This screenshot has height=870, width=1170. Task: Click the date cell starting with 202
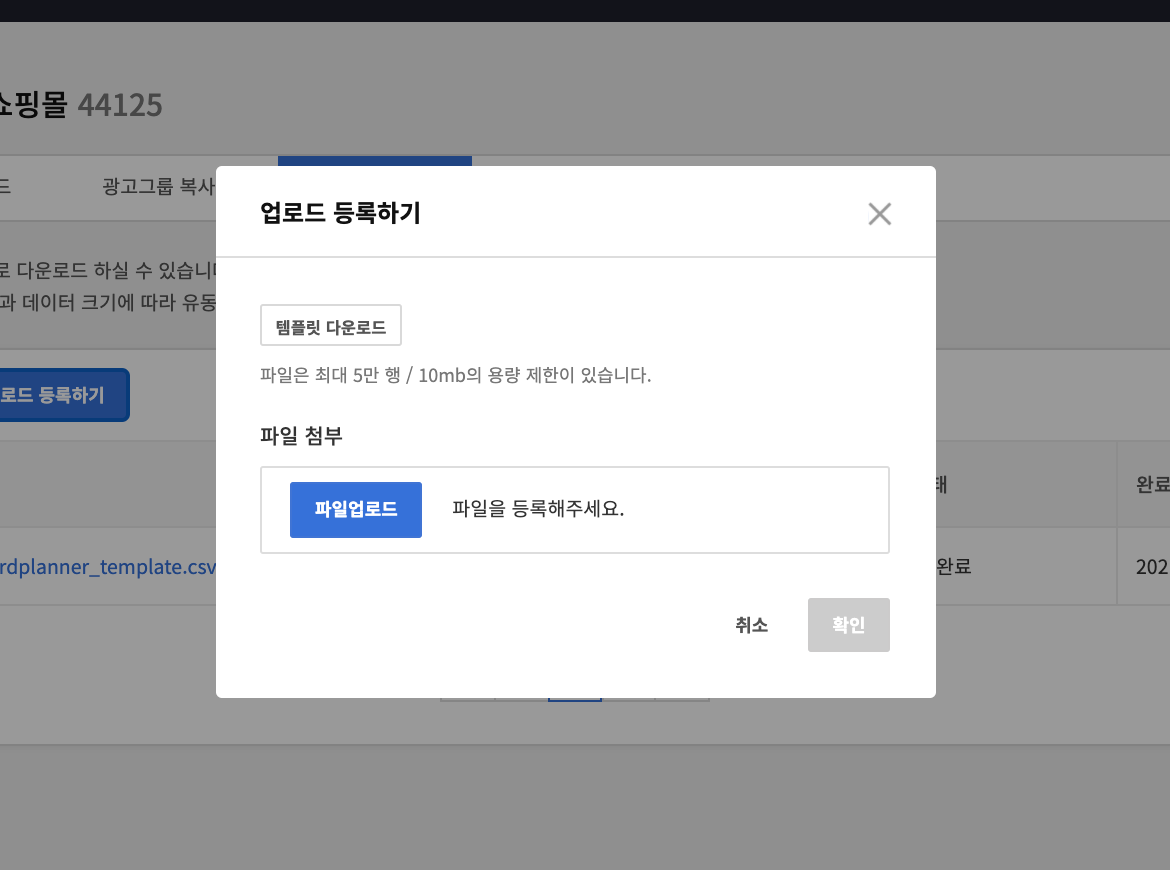click(1152, 567)
